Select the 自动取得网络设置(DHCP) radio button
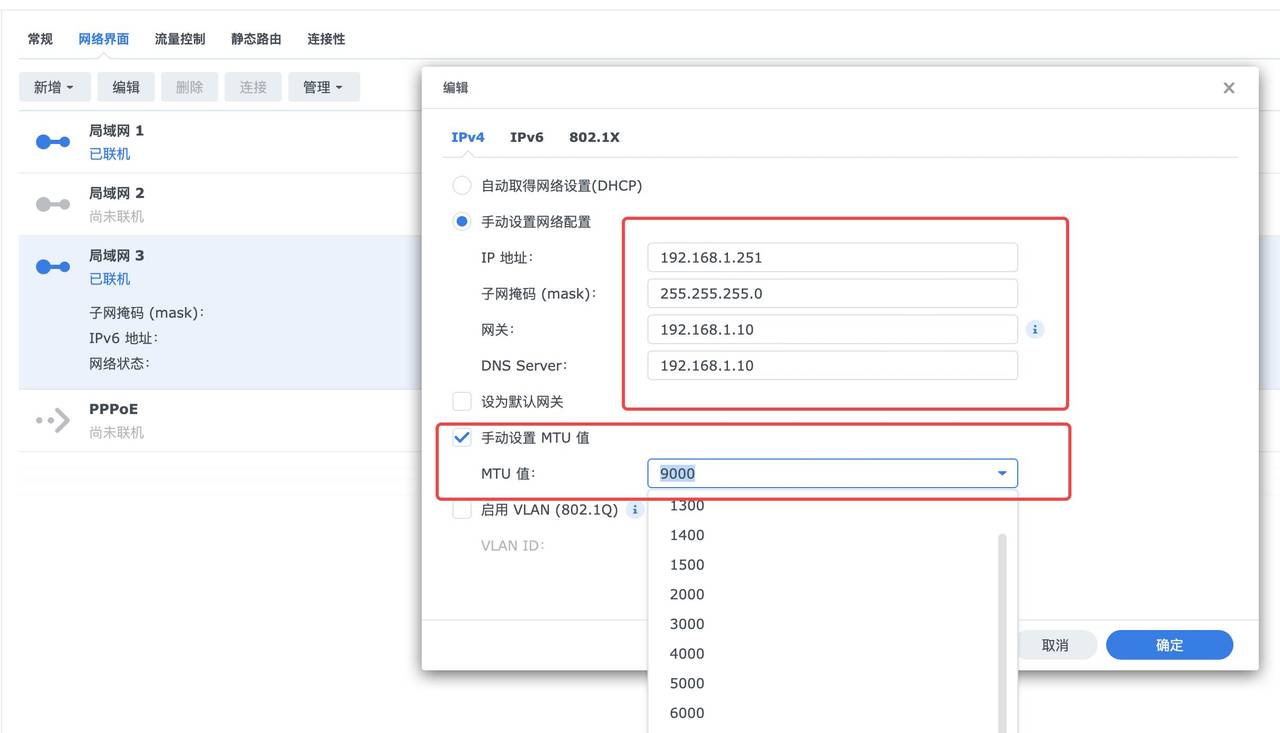1280x733 pixels. tap(461, 185)
